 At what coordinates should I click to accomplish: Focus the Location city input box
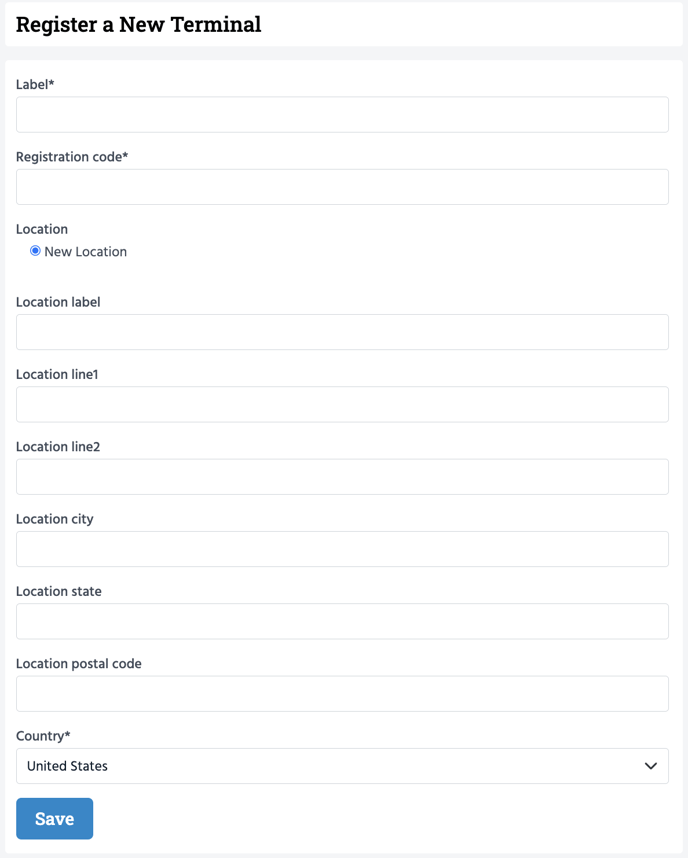pyautogui.click(x=342, y=549)
